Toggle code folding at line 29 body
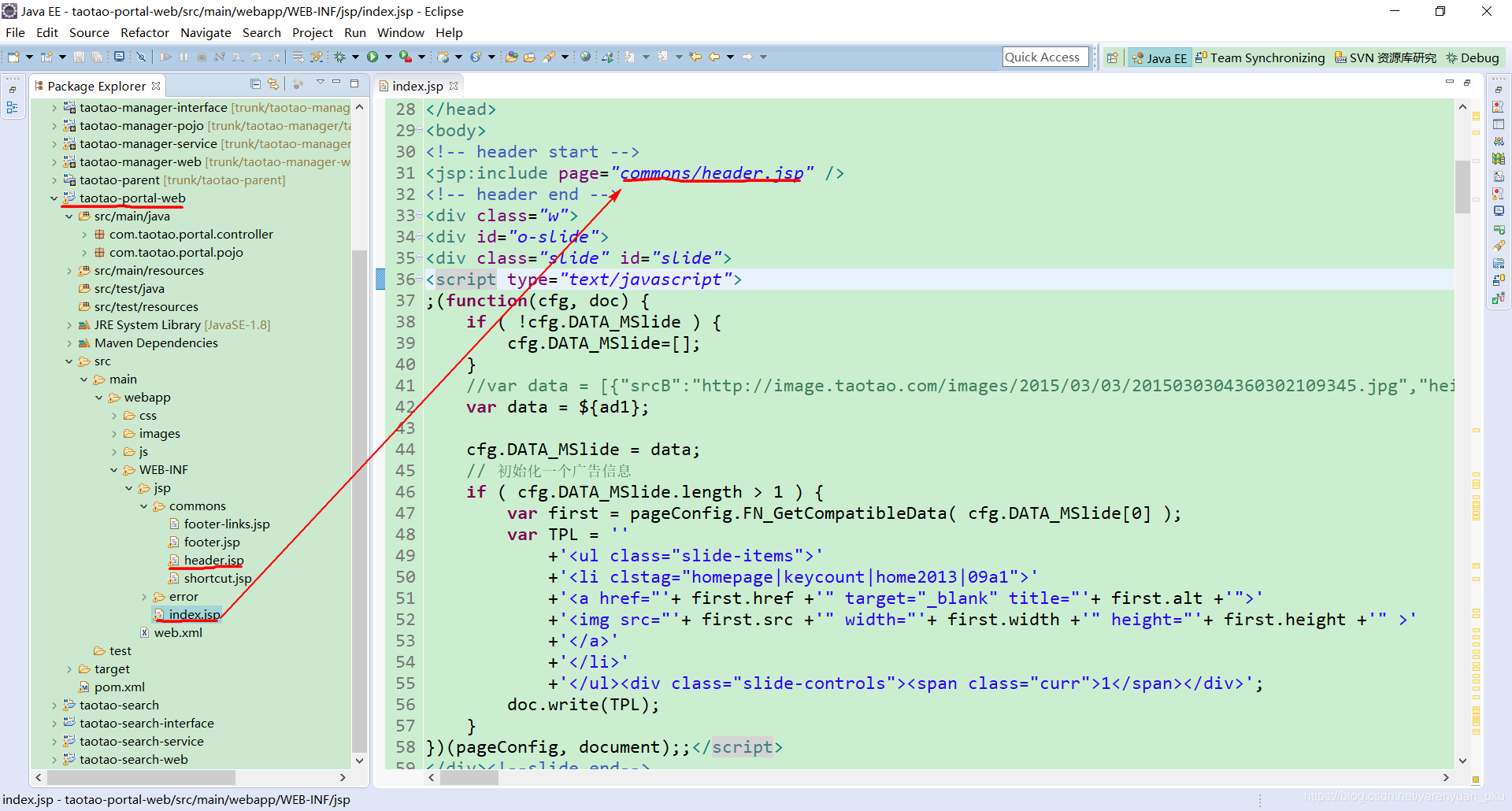This screenshot has height=811, width=1512. pos(420,131)
